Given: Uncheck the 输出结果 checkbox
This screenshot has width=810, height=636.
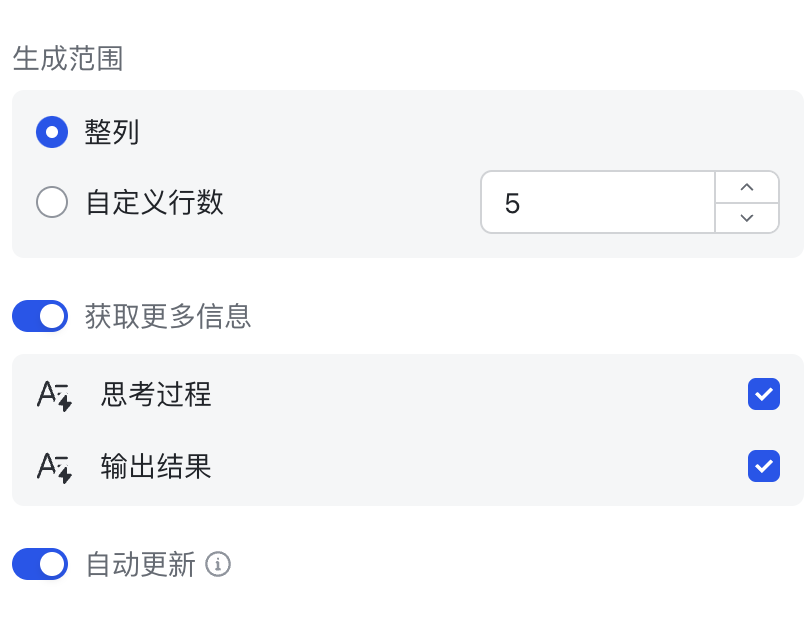Looking at the screenshot, I should (x=764, y=466).
